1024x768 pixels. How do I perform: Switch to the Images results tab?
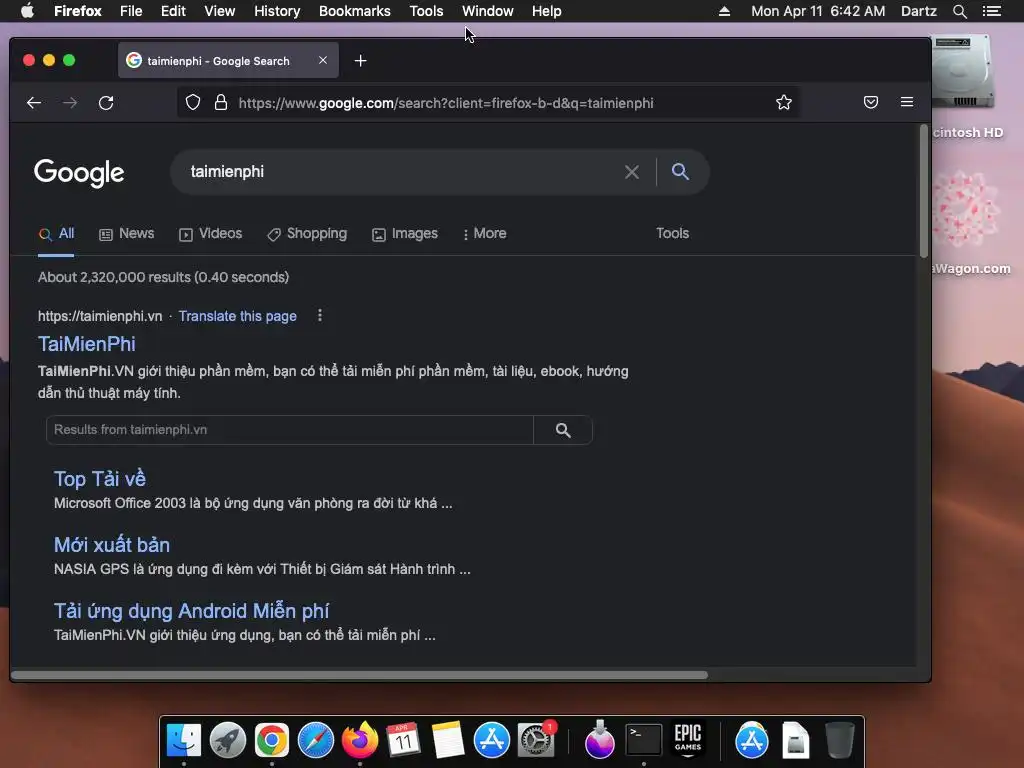[x=405, y=234]
